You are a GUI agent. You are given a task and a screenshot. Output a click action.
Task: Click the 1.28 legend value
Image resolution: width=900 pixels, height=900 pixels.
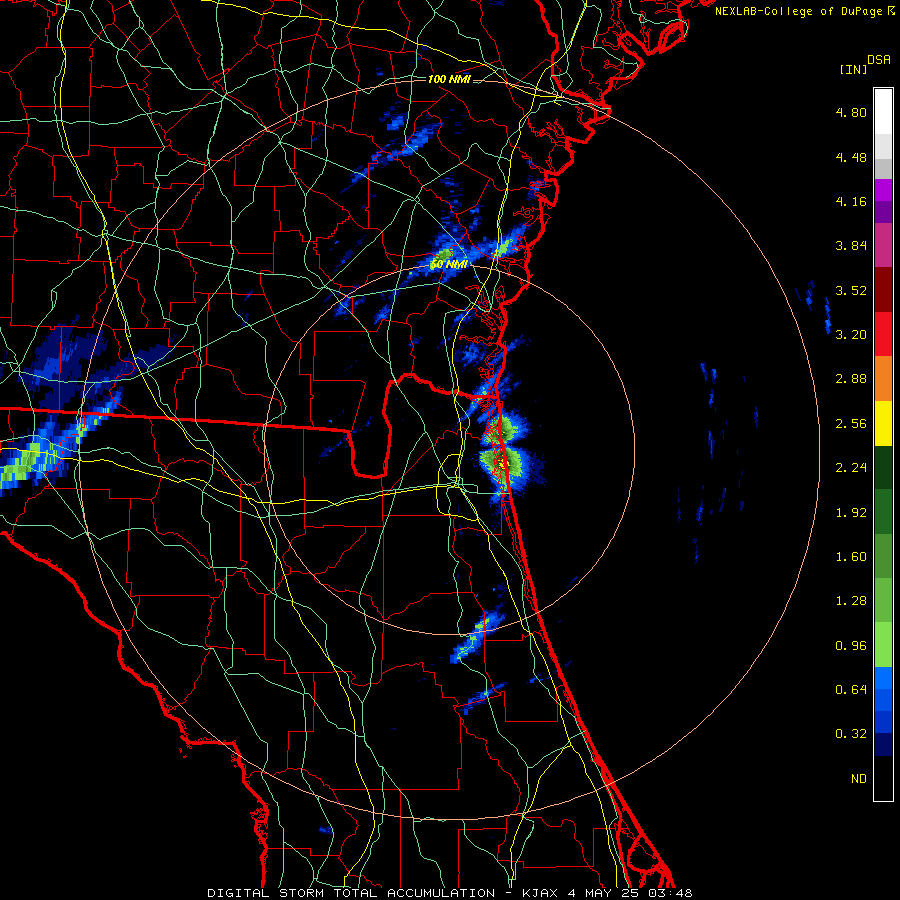[851, 601]
